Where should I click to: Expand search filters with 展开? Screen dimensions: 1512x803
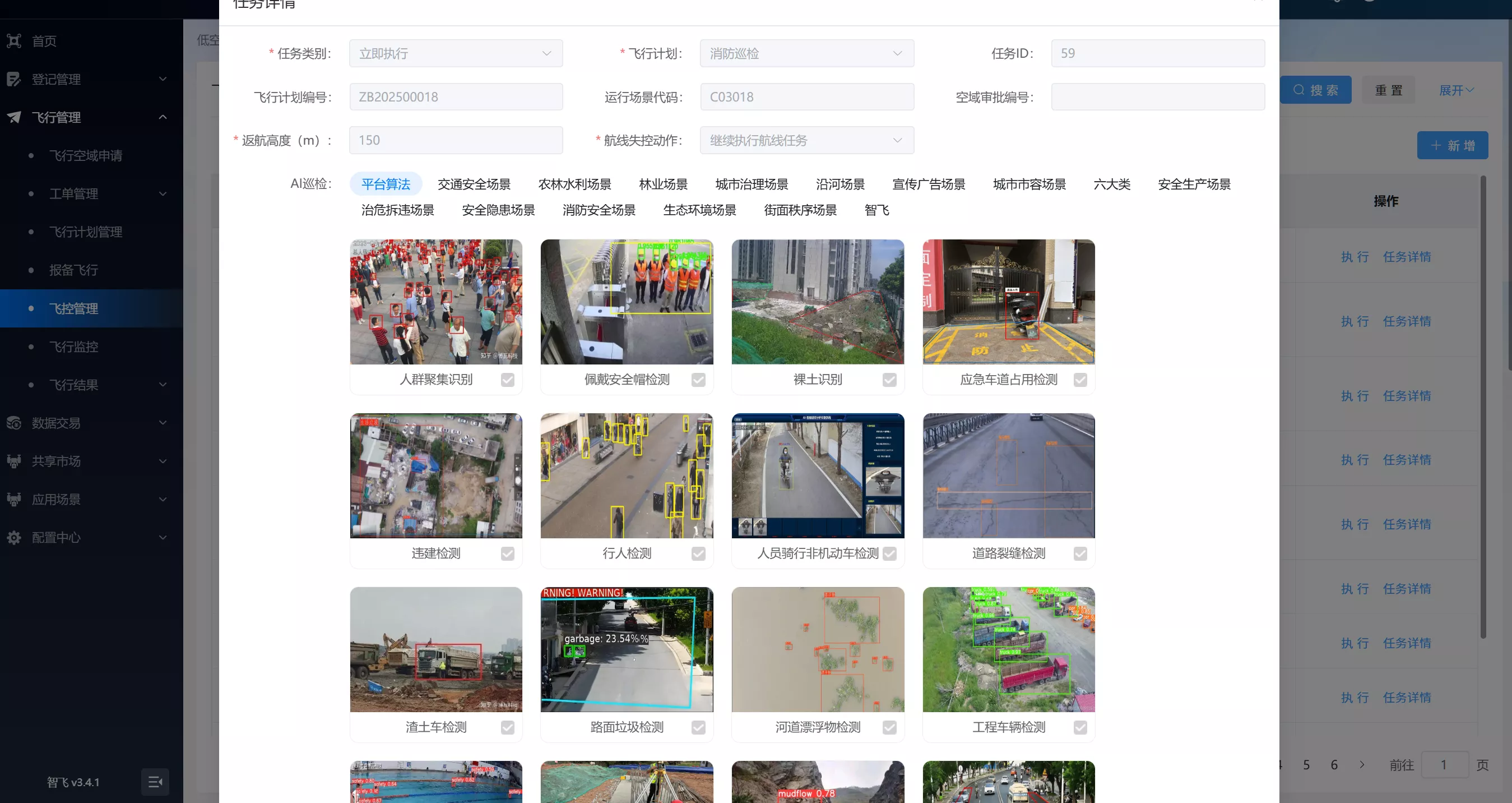coord(1457,90)
